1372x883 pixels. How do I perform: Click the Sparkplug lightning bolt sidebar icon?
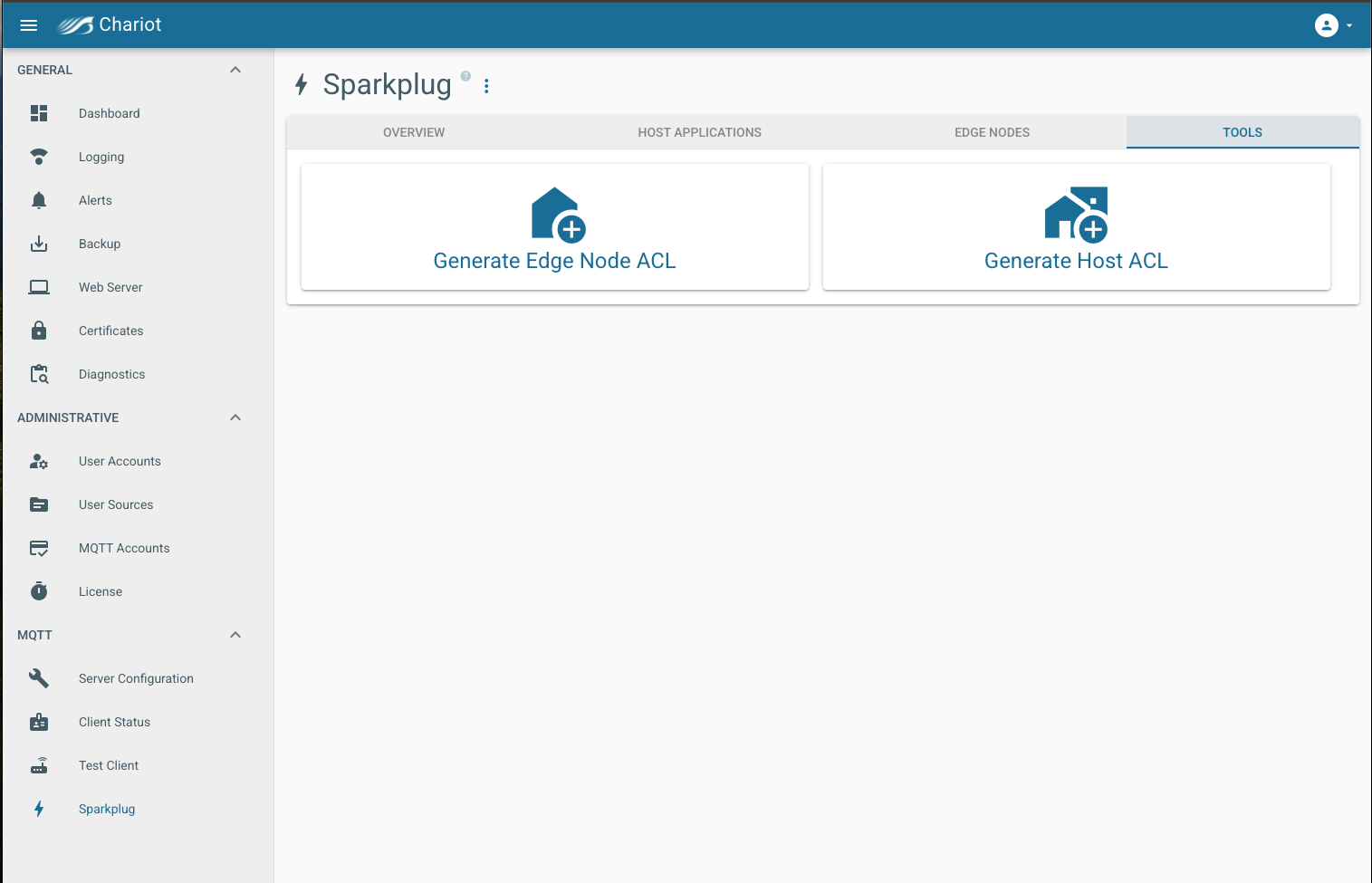click(x=39, y=809)
